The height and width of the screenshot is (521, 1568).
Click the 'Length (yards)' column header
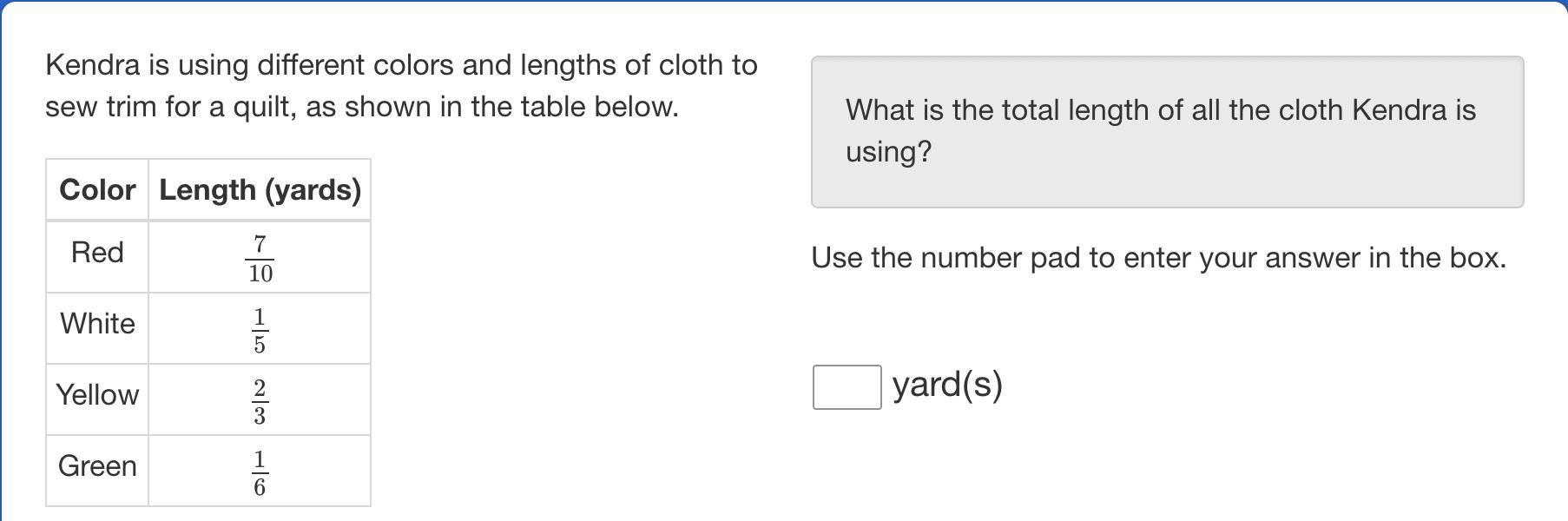[x=260, y=190]
